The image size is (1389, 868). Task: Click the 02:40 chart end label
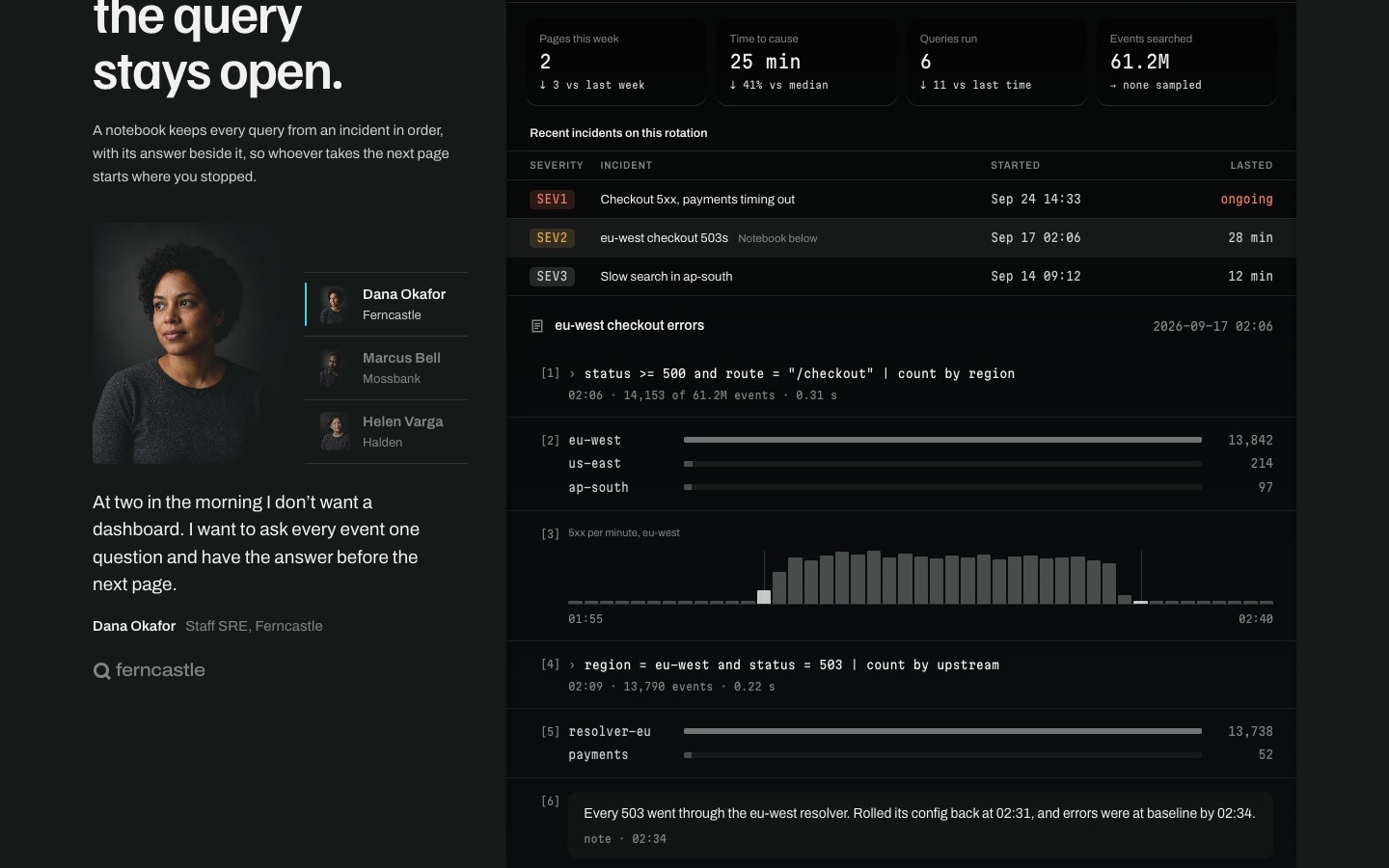[x=1256, y=619]
